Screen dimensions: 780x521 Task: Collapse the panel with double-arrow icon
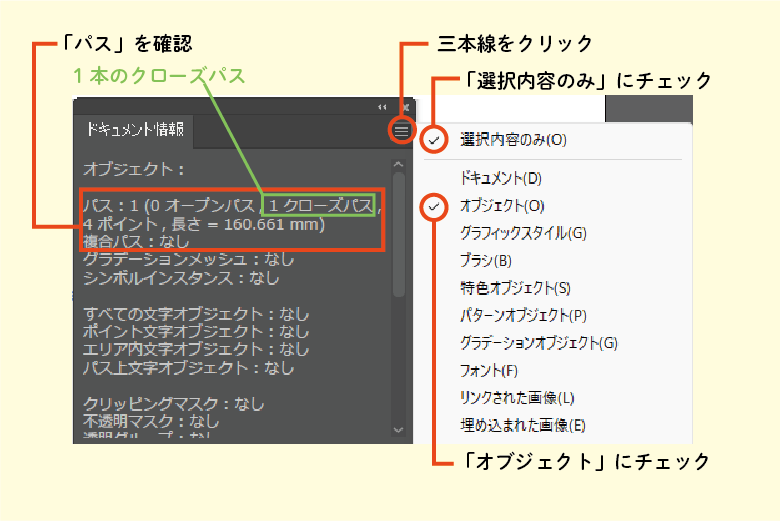382,107
